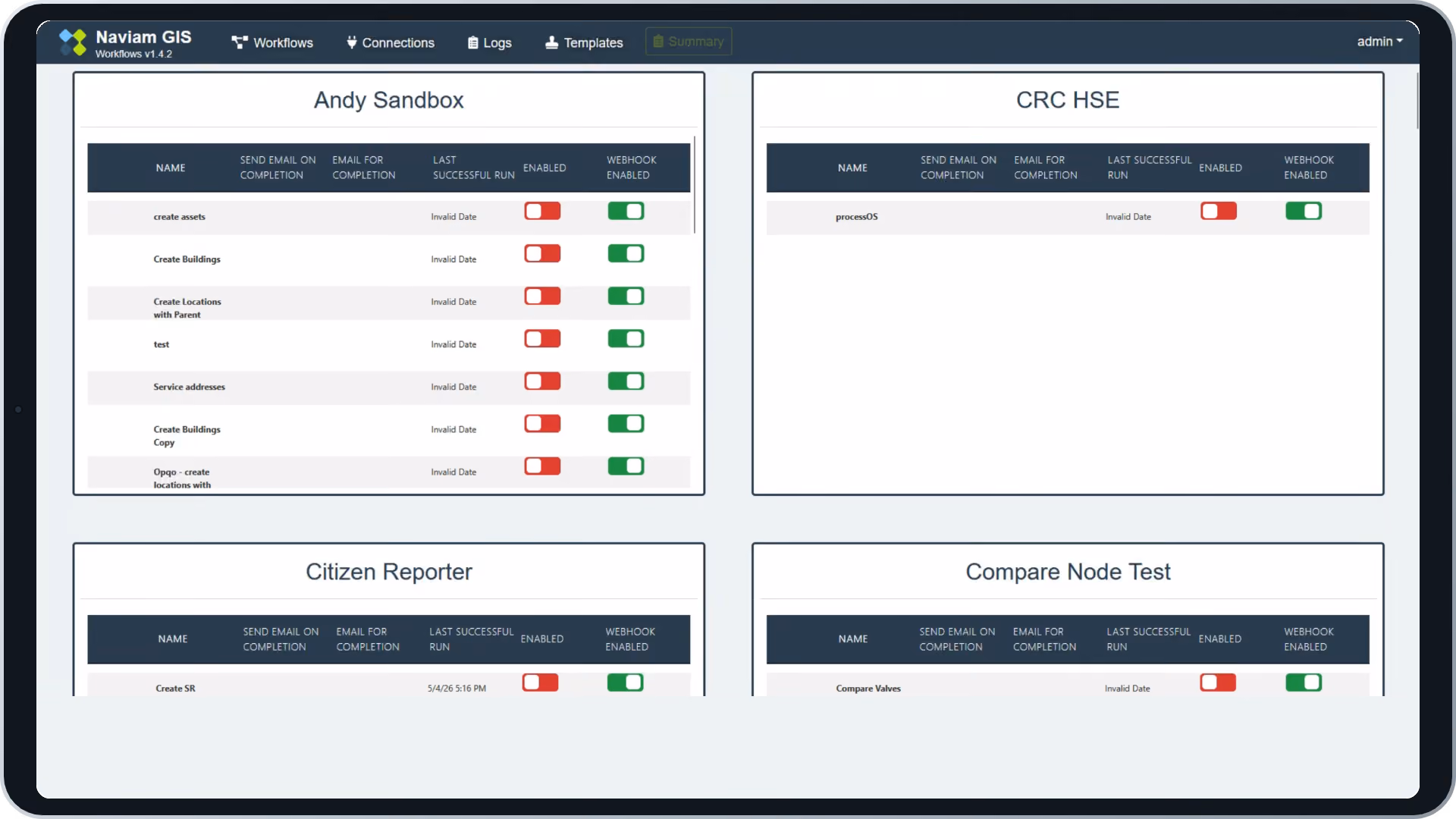Click the main page vertical scrollbar

pyautogui.click(x=1417, y=101)
